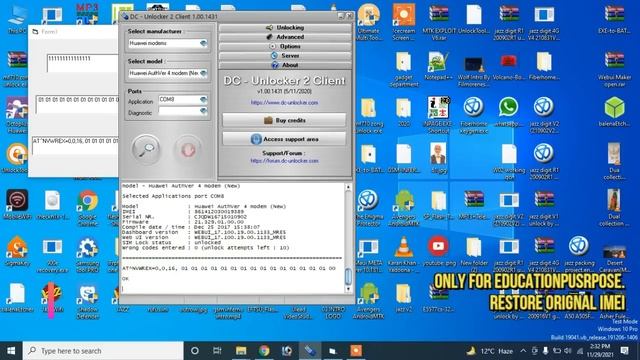This screenshot has height=360, width=640.
Task: Click the AT^NVWREX command line in the log
Action: point(229,269)
